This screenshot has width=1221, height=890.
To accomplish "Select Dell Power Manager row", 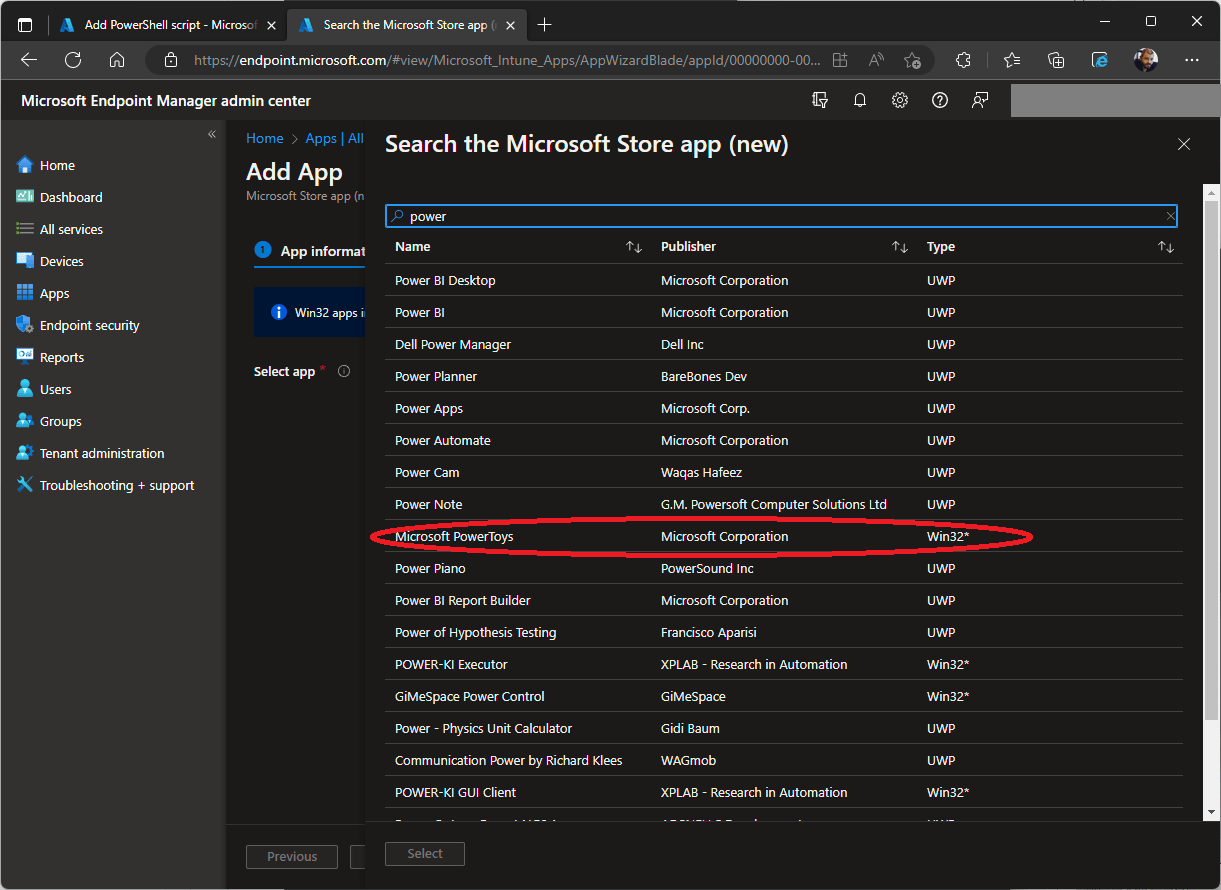I will [x=784, y=344].
